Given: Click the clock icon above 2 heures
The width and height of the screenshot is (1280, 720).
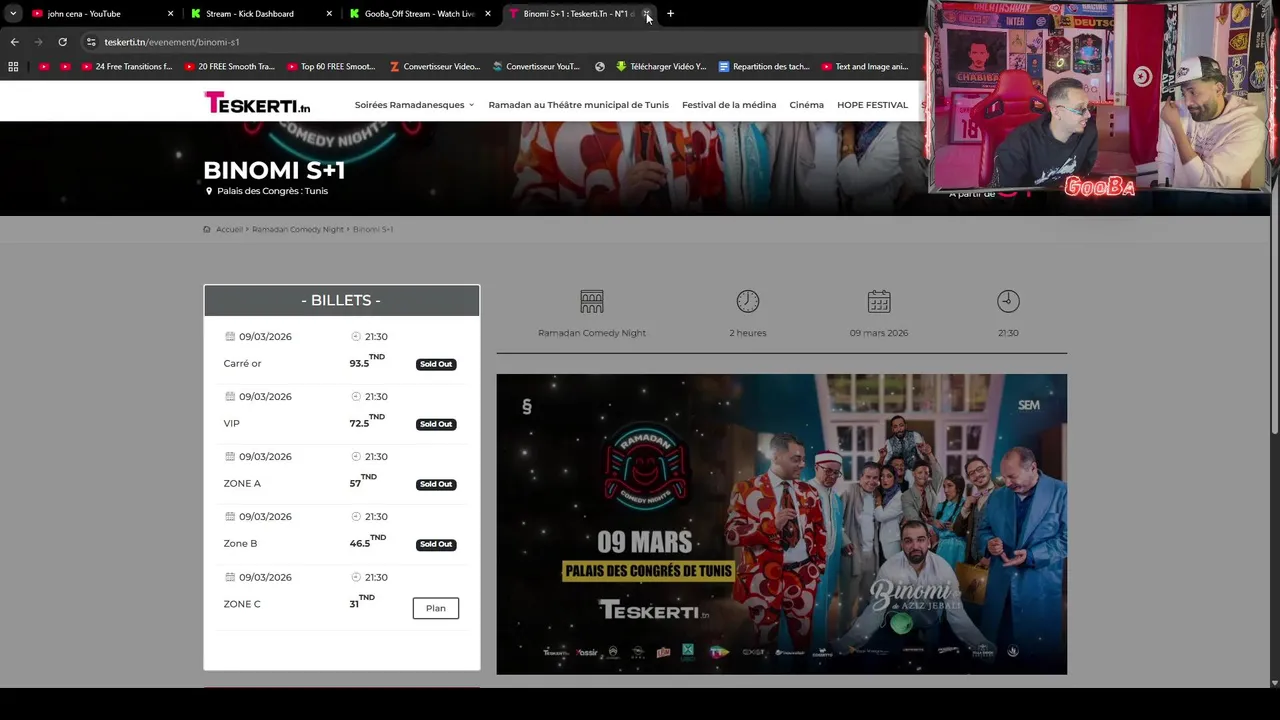Looking at the screenshot, I should click(x=748, y=301).
